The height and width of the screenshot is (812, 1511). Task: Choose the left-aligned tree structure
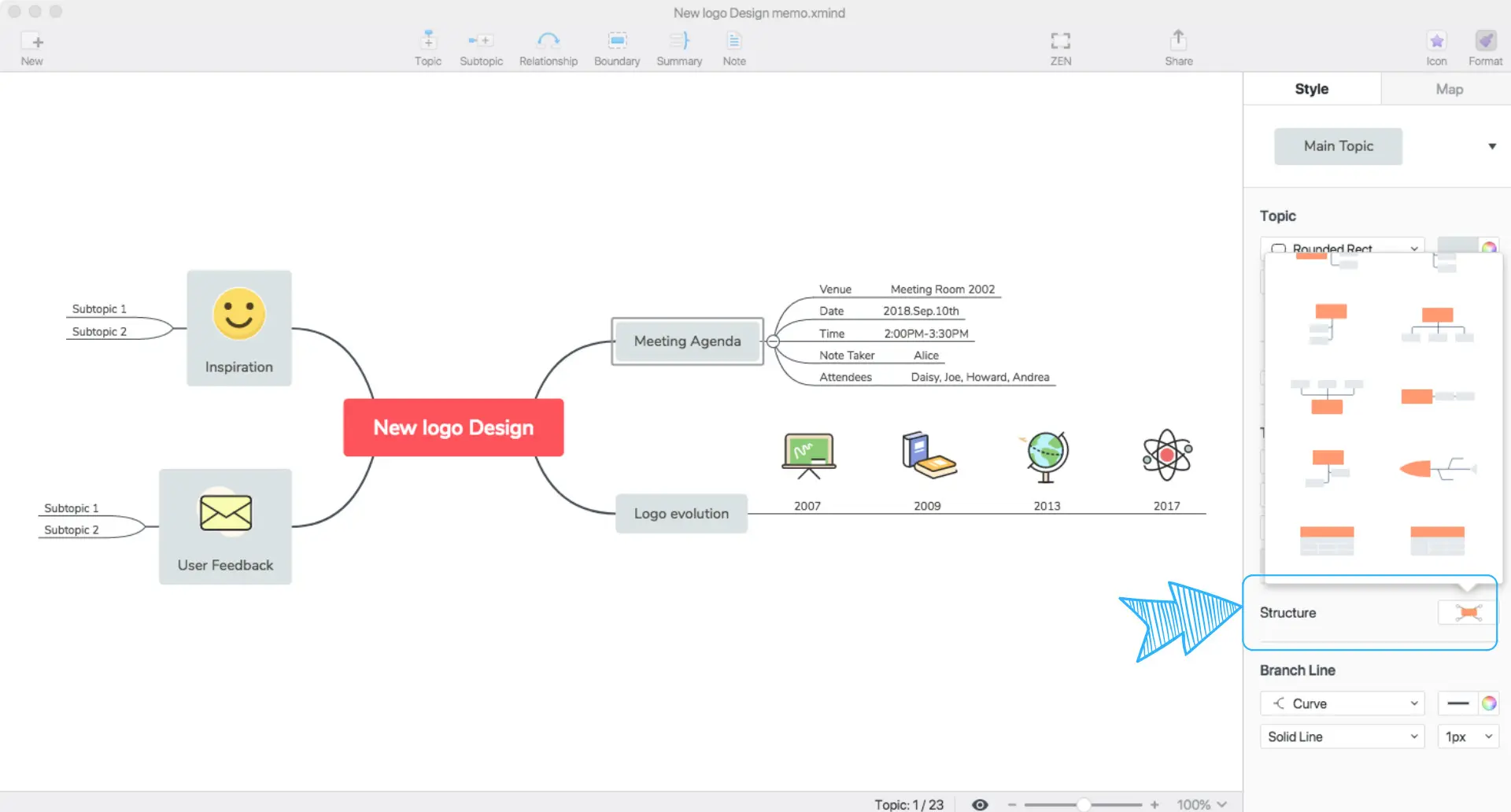coord(1329,323)
